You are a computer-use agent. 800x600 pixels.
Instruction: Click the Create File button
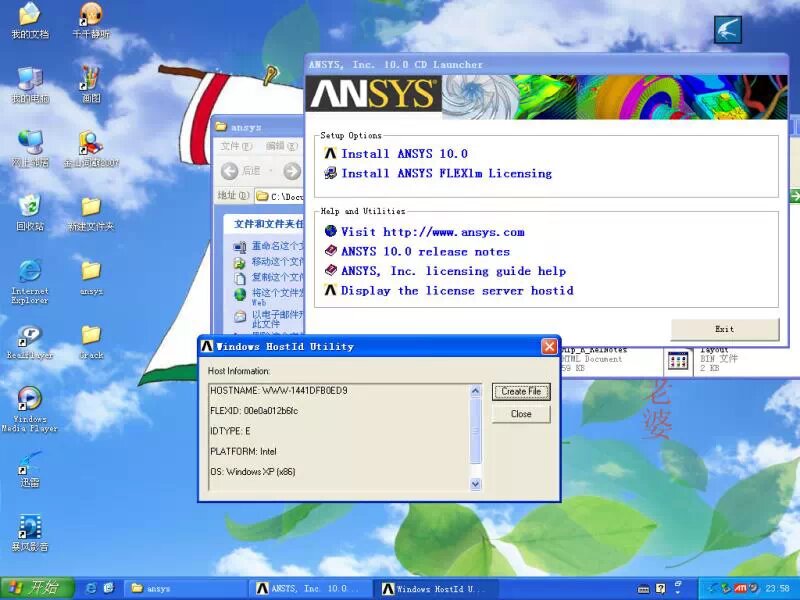point(521,391)
